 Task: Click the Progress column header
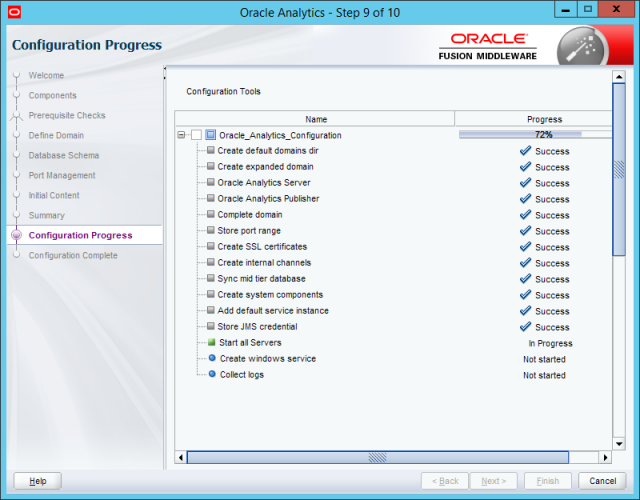coord(534,119)
